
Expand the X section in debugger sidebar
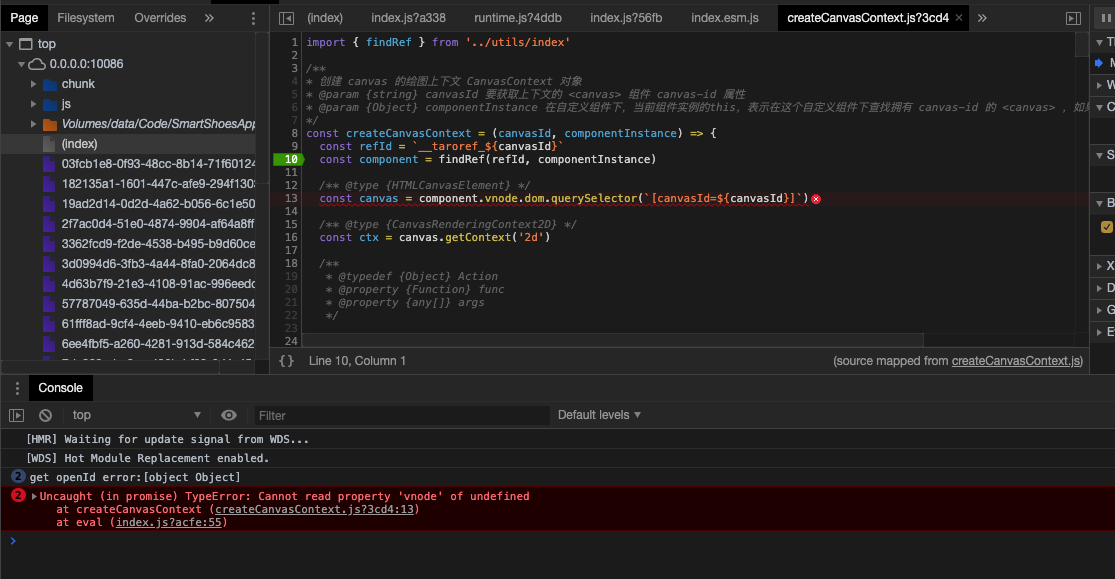1100,266
